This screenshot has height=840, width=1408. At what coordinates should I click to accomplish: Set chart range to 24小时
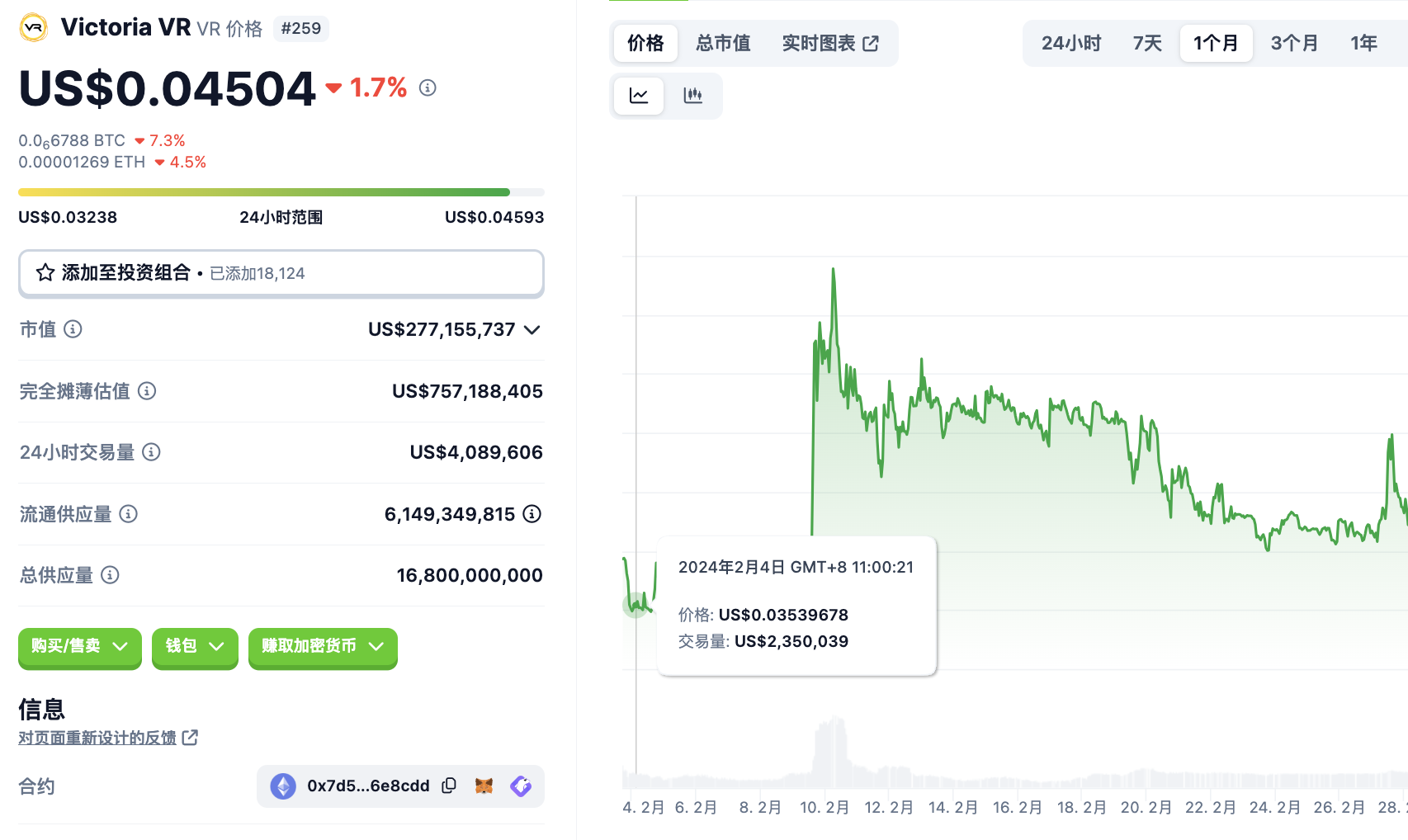coord(1071,43)
